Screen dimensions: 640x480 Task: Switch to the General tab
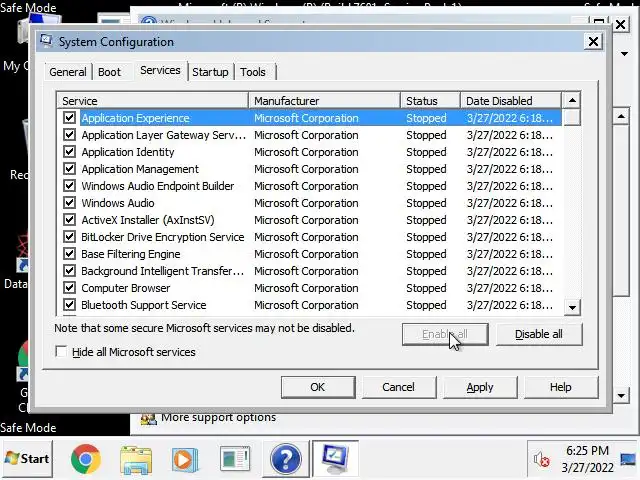click(x=68, y=72)
